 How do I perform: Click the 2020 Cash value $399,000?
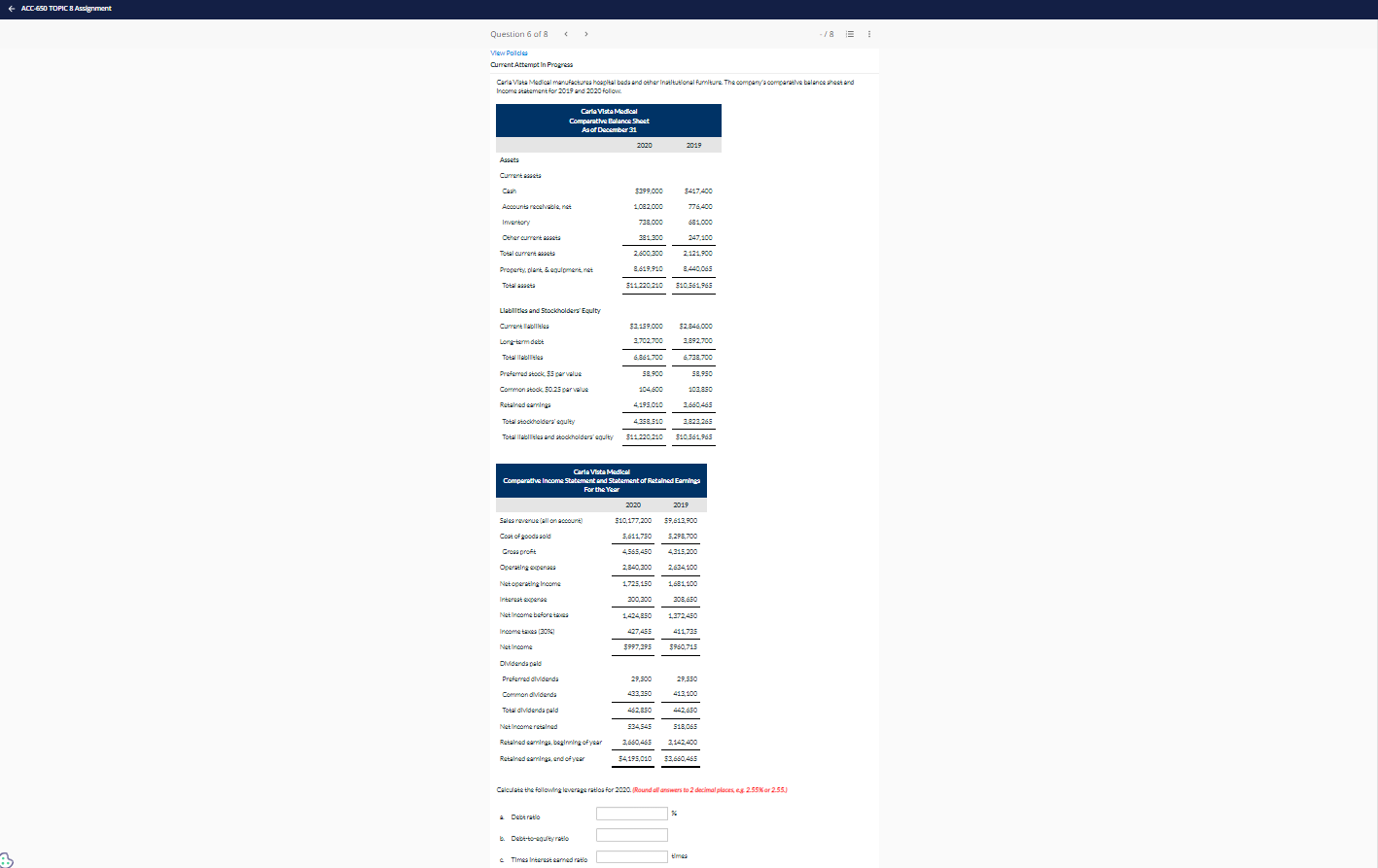pos(649,191)
